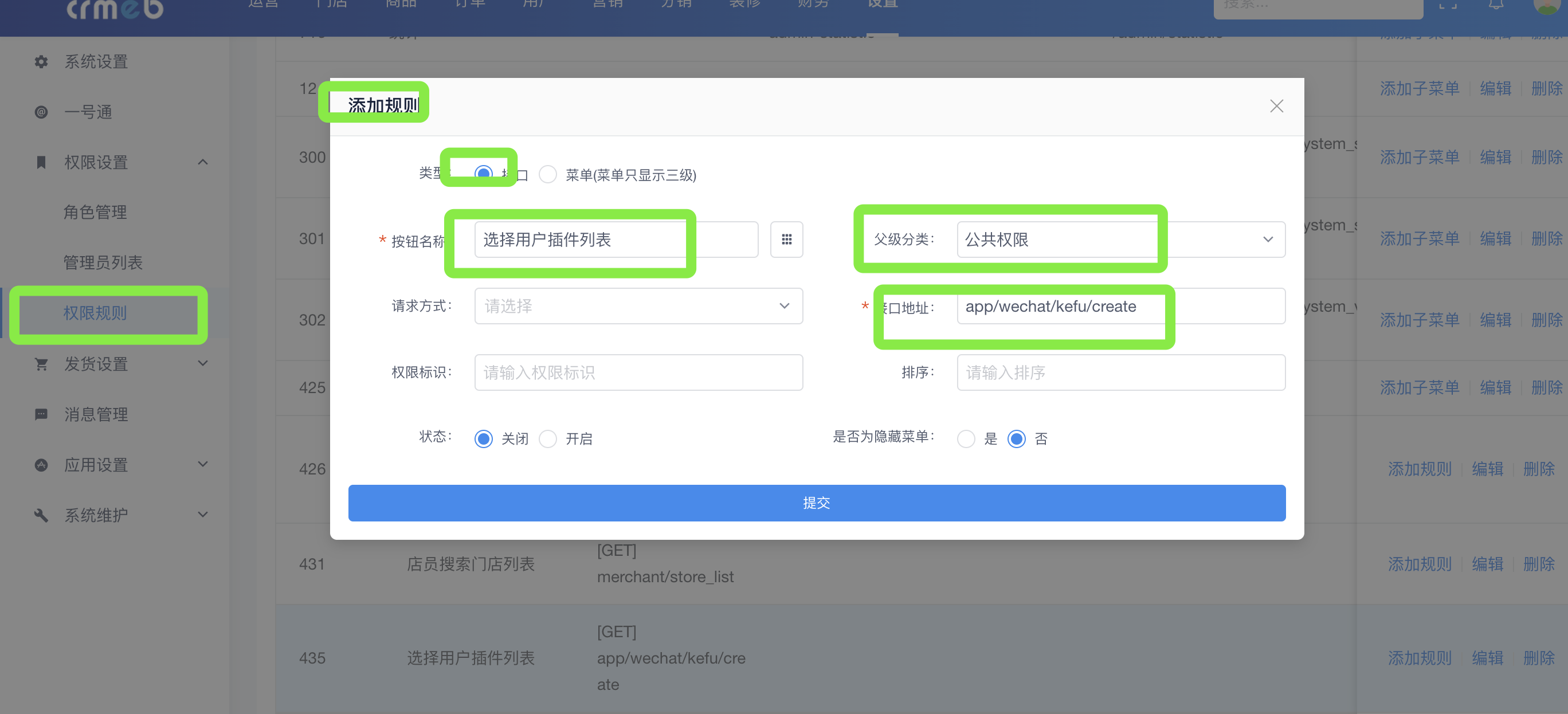Click 编辑 in row 301 behind dialog
Viewport: 1568px width, 714px height.
pyautogui.click(x=1496, y=239)
